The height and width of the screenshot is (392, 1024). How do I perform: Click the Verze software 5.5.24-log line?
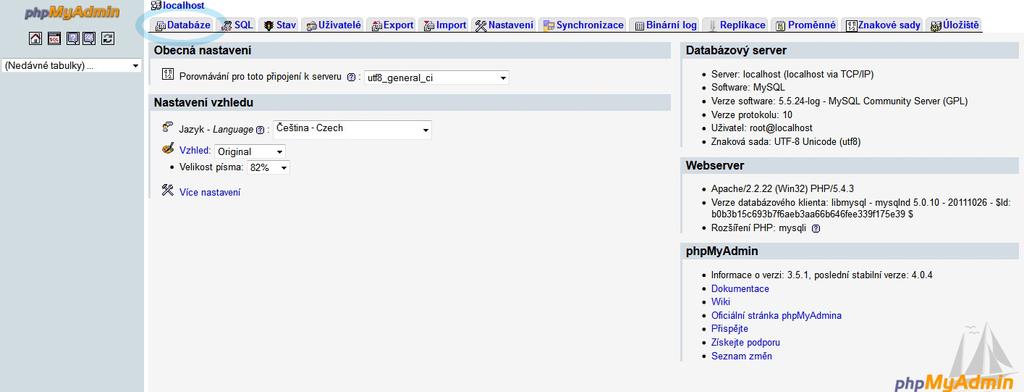(839, 101)
